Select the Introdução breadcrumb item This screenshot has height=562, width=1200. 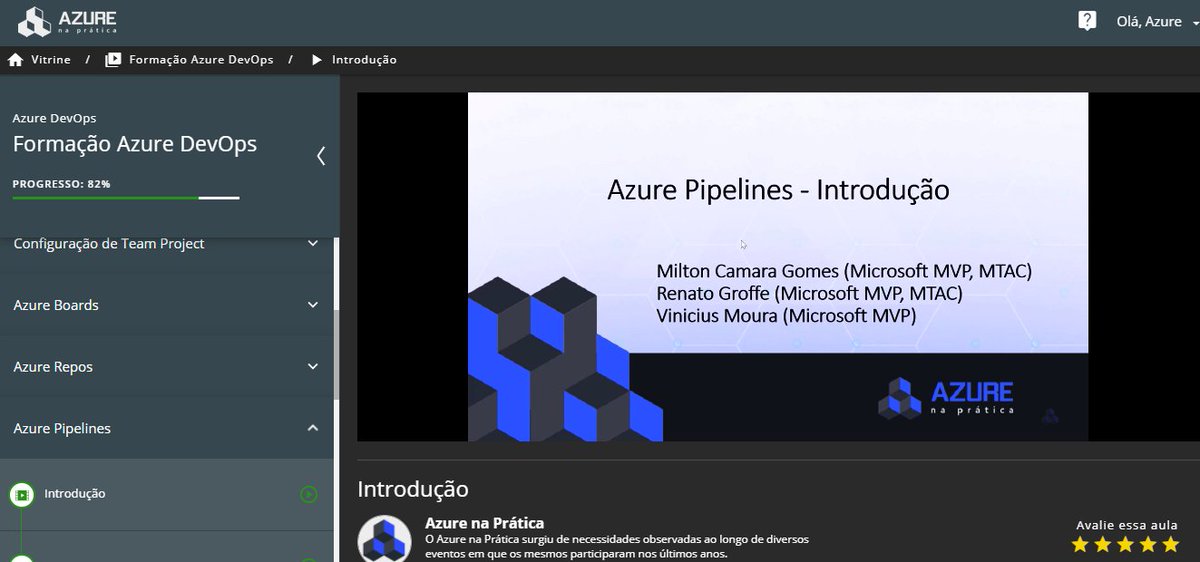pyautogui.click(x=364, y=60)
